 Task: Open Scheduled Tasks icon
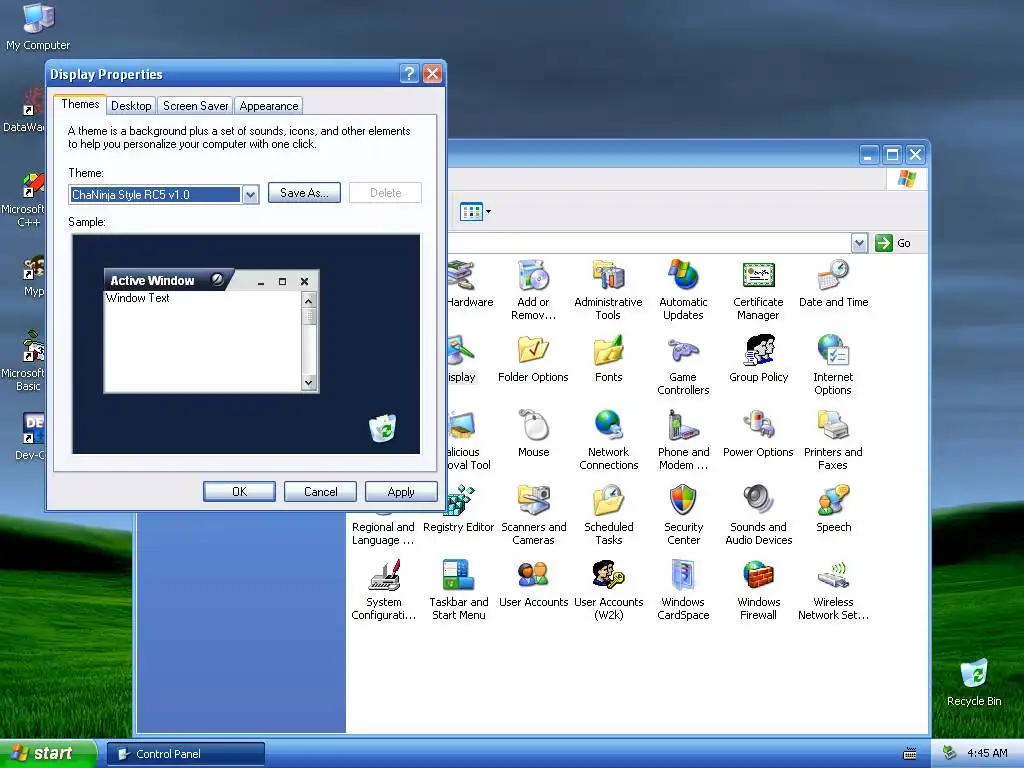[608, 501]
